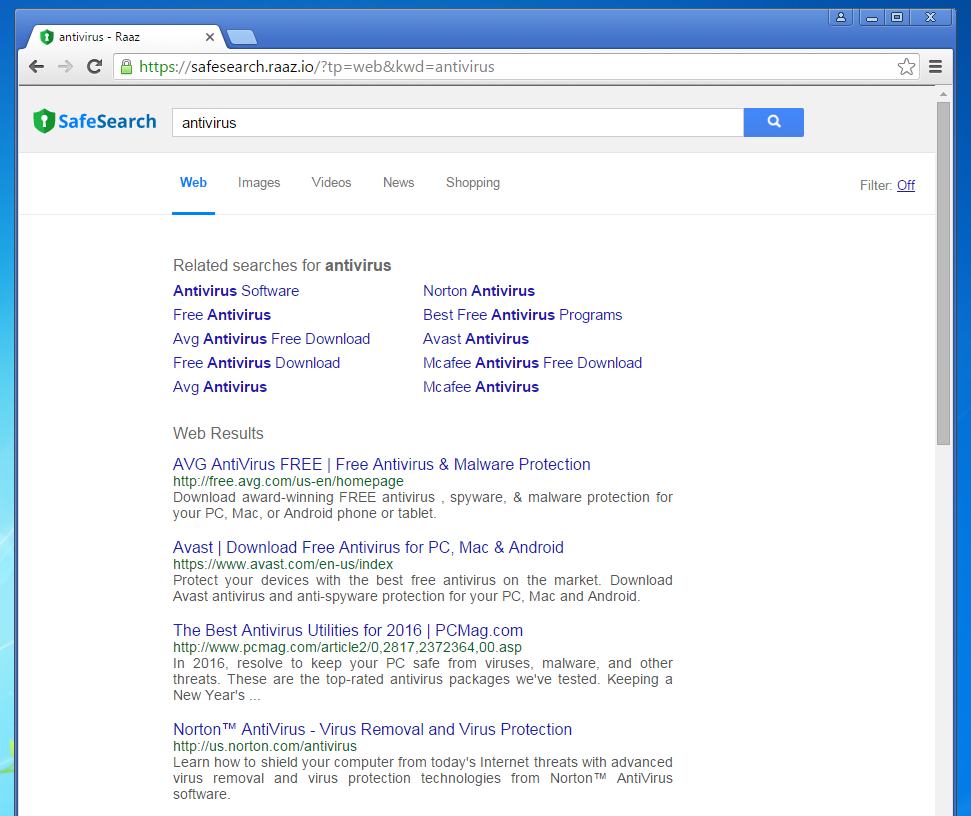The width and height of the screenshot is (971, 816).
Task: Open the 'Avast | Download Free Antivirus' result
Action: click(368, 547)
